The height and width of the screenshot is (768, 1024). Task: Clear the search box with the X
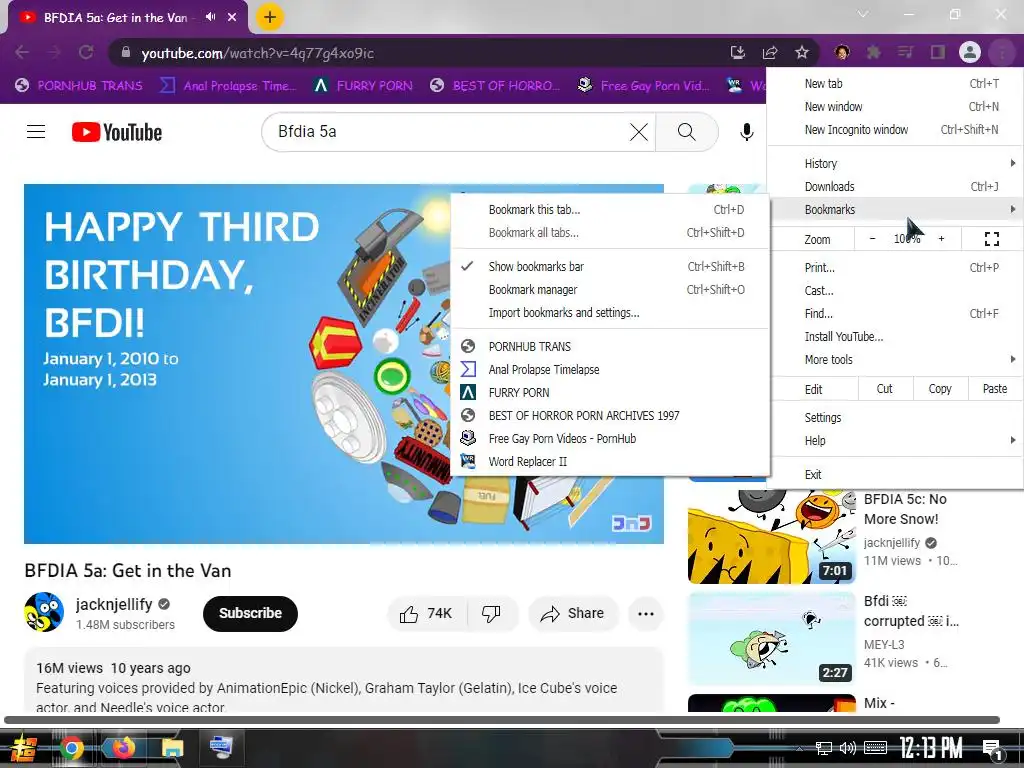(639, 132)
